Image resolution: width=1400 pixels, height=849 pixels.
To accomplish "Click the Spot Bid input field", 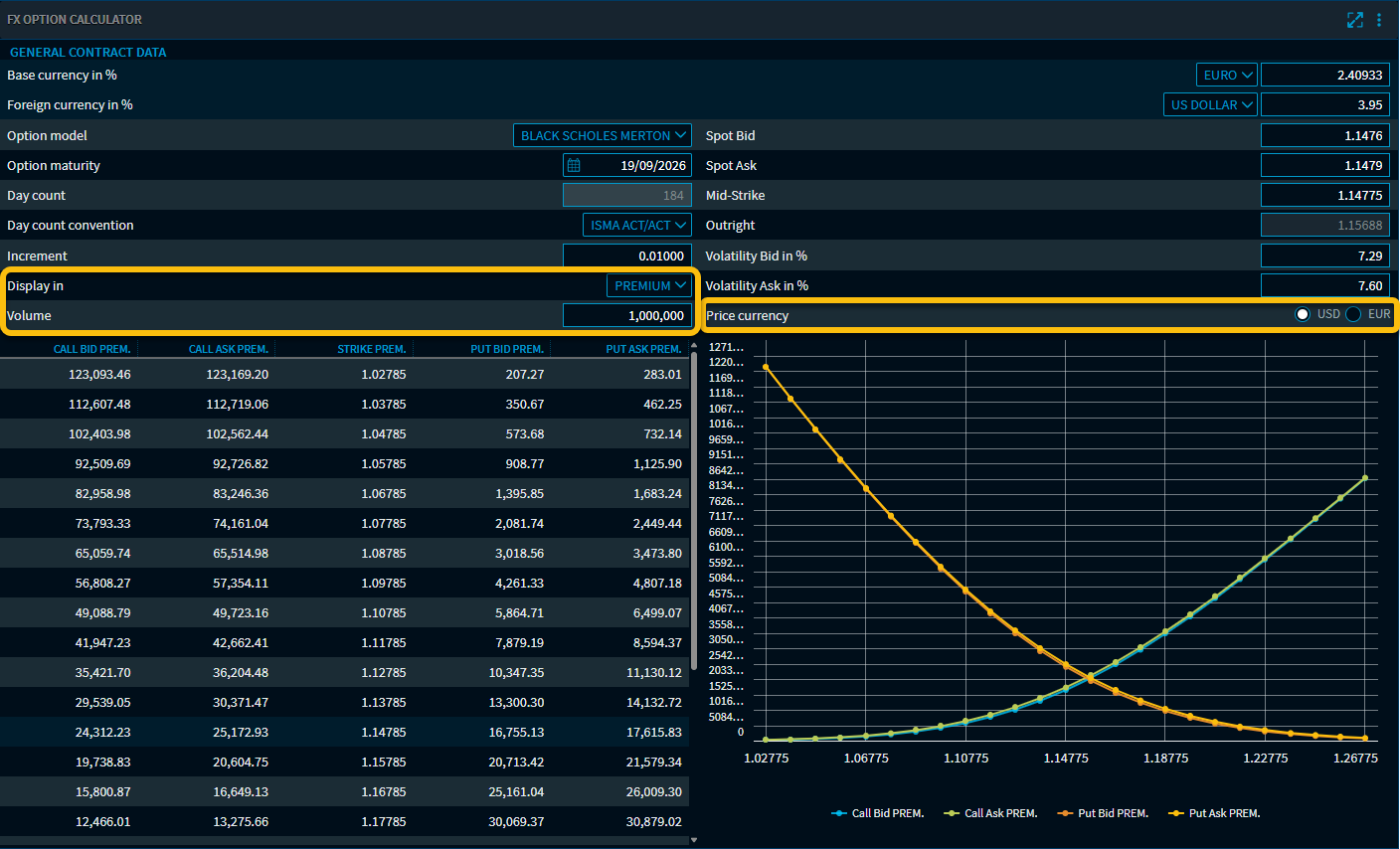I will [x=1324, y=134].
